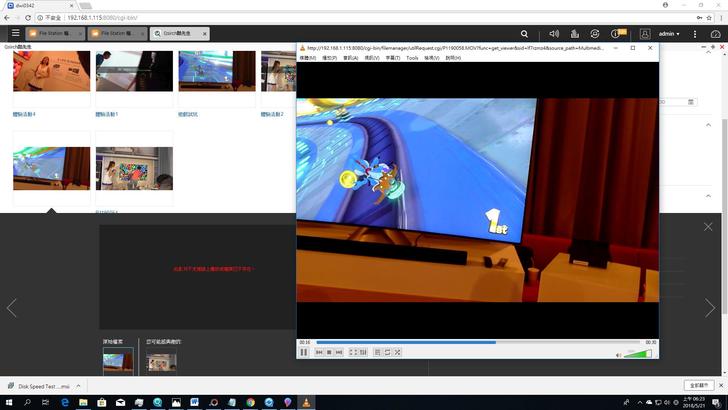The height and width of the screenshot is (410, 728).
Task: Skip to next media in VLC
Action: point(339,352)
